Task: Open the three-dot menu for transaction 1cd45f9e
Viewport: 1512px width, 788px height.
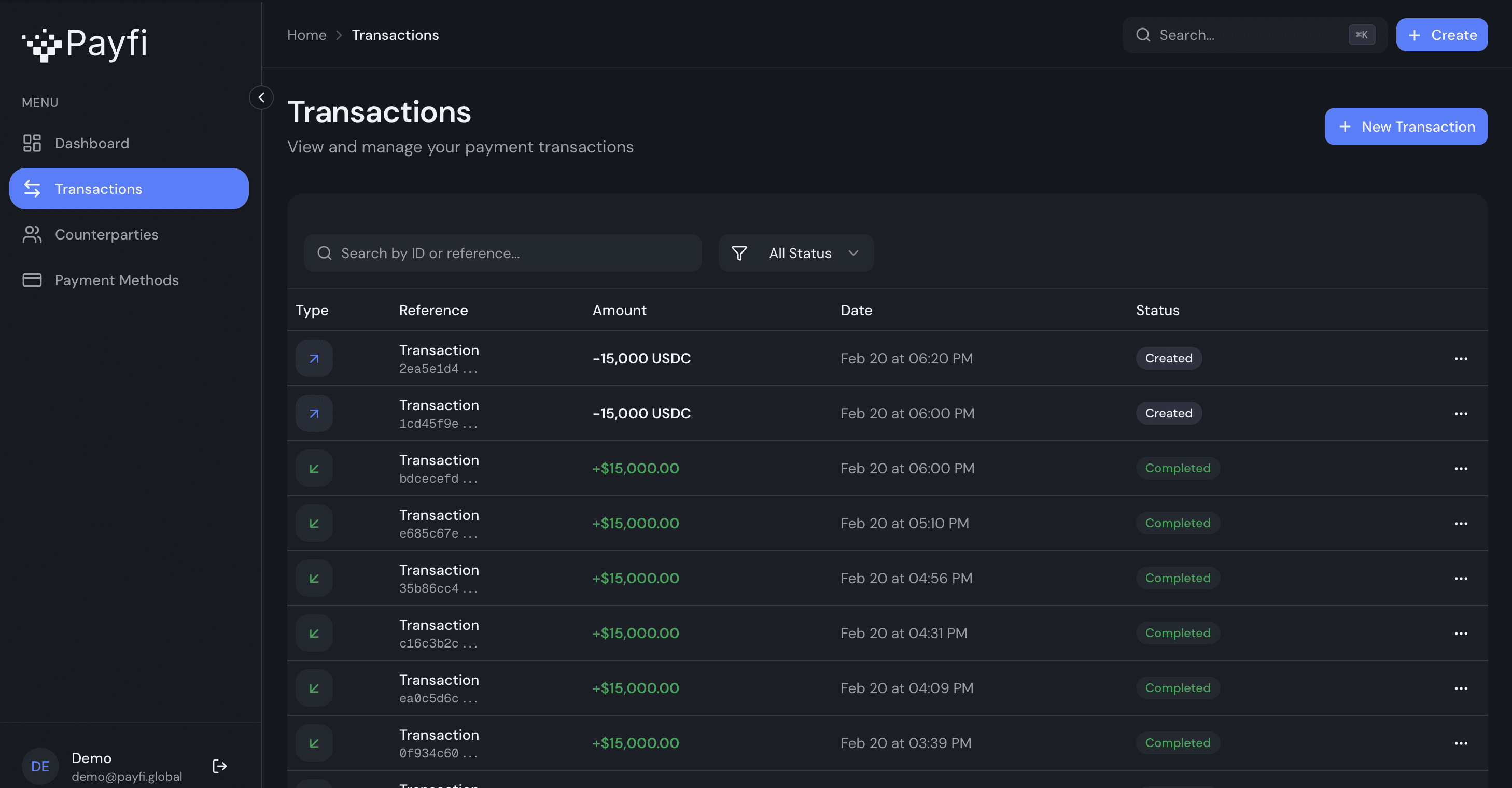Action: pos(1460,414)
